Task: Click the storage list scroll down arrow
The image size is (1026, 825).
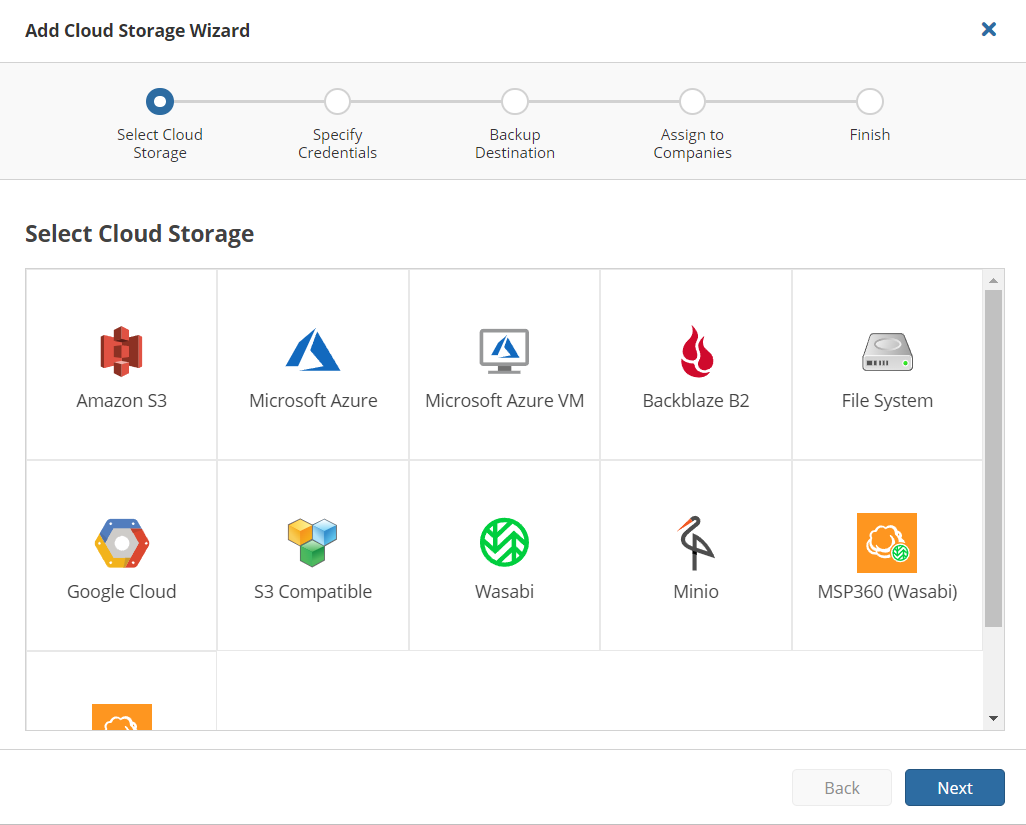Action: pos(993,718)
